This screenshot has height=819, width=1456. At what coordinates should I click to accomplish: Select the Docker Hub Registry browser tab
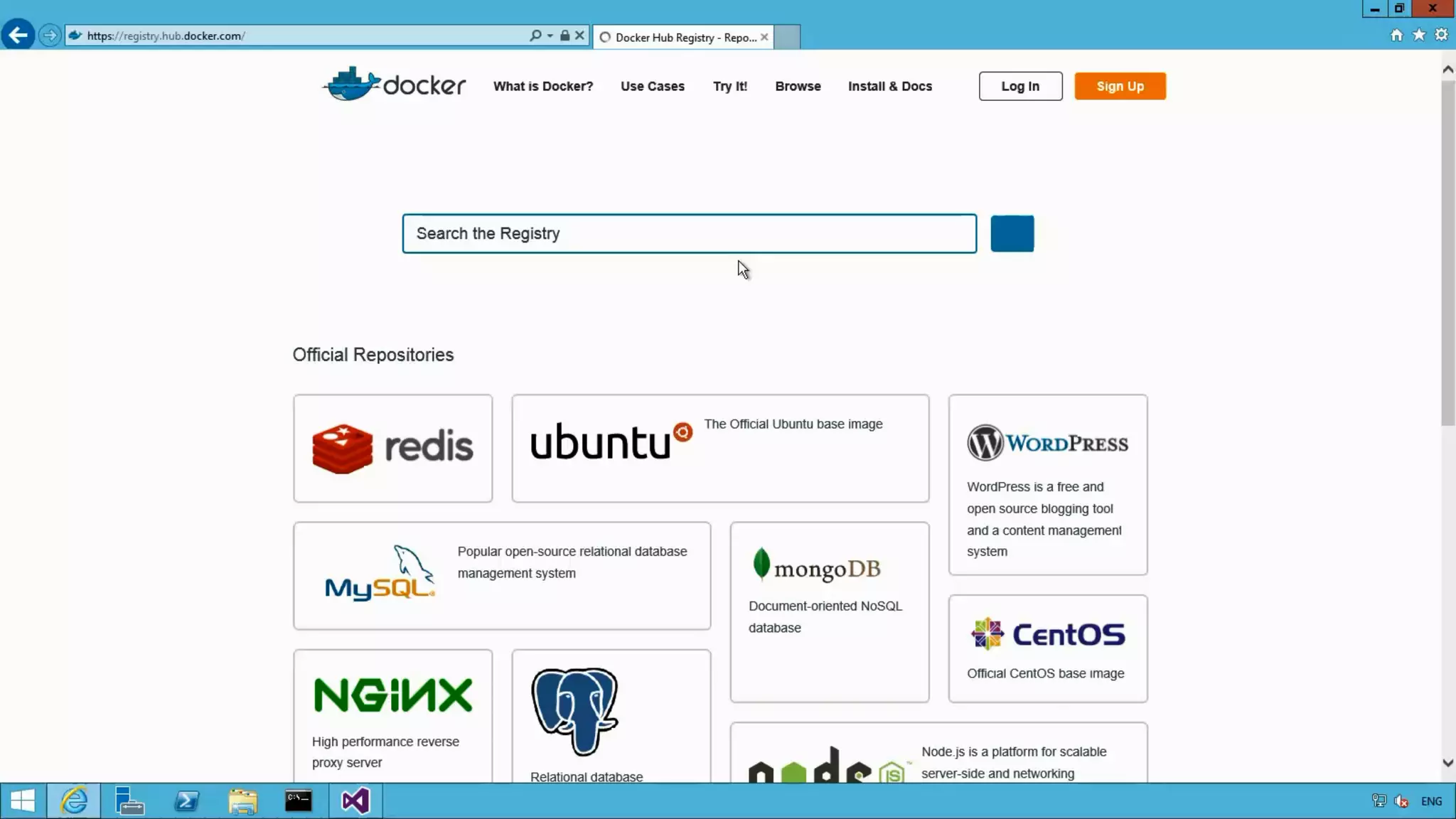682,37
